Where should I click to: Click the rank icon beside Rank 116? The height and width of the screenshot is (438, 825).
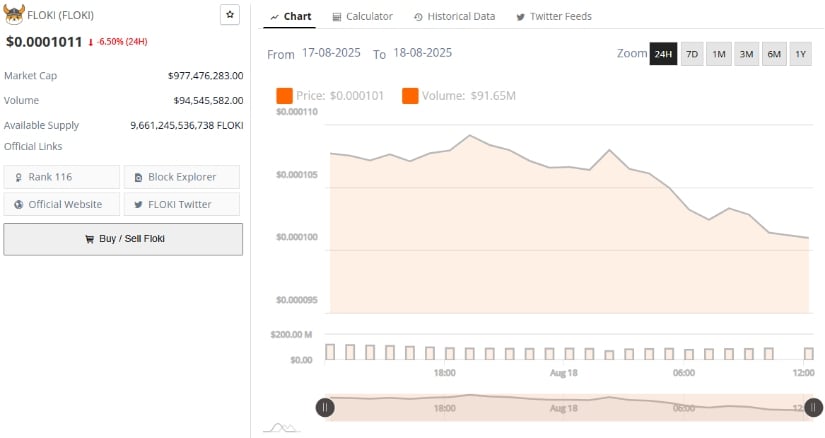[19, 177]
